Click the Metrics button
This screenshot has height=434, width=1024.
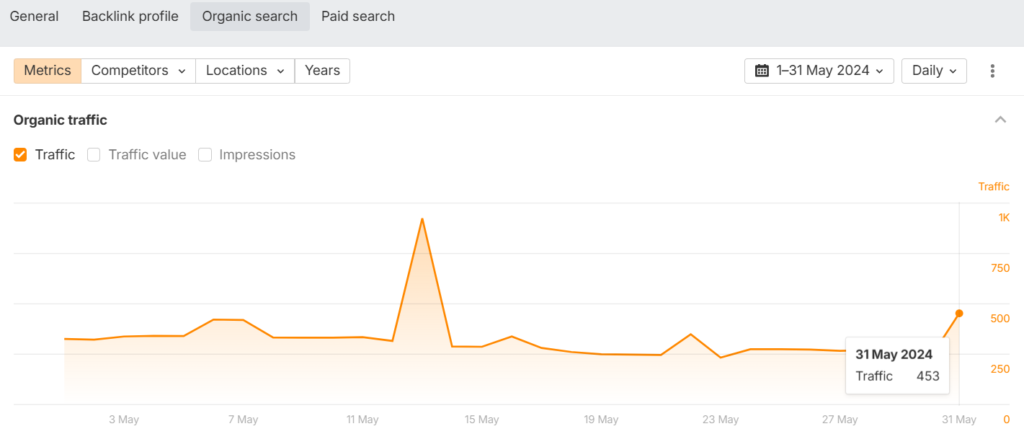pos(47,71)
